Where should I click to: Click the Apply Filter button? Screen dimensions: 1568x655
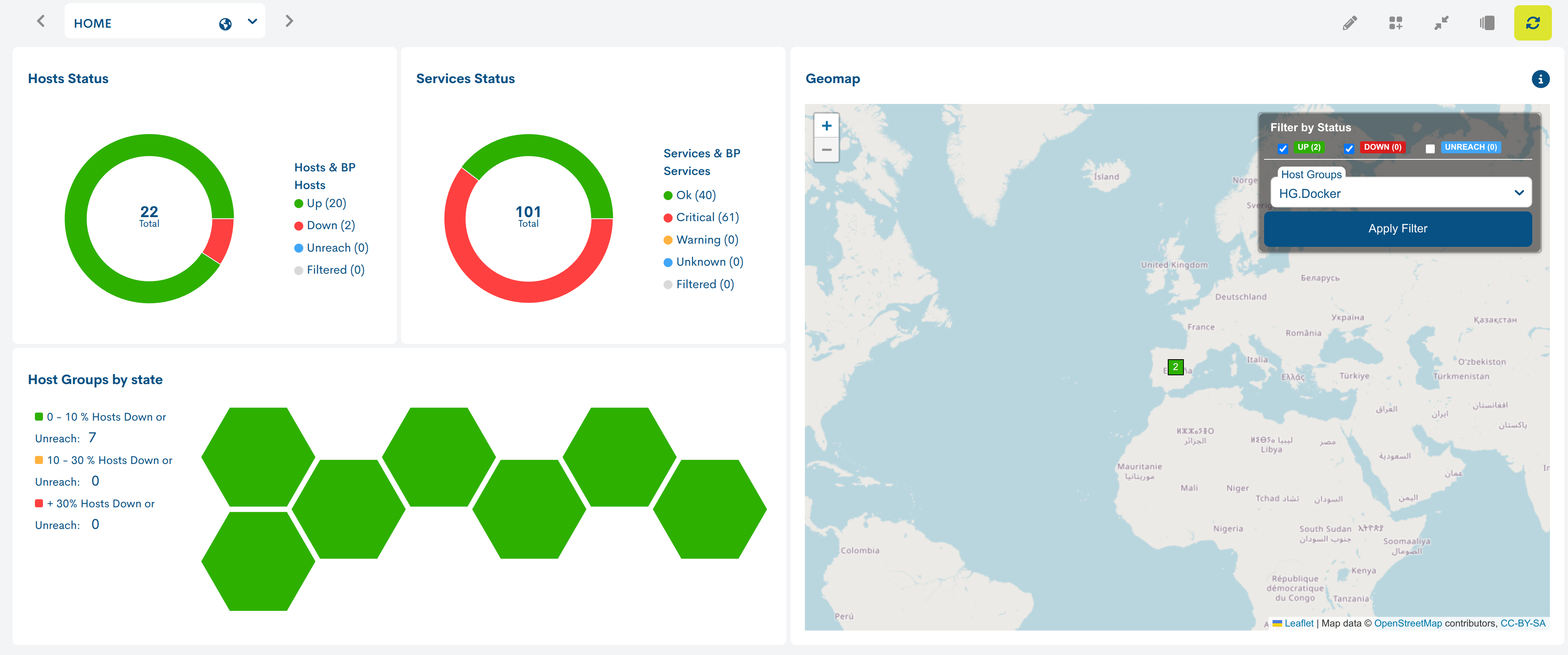1397,229
